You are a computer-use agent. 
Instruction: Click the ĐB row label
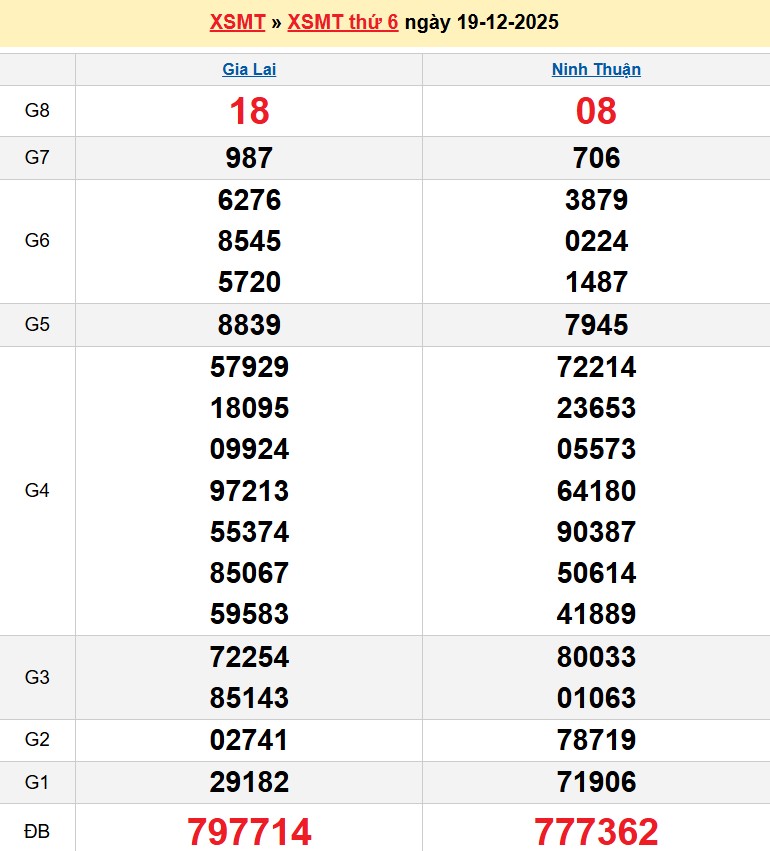tap(37, 829)
